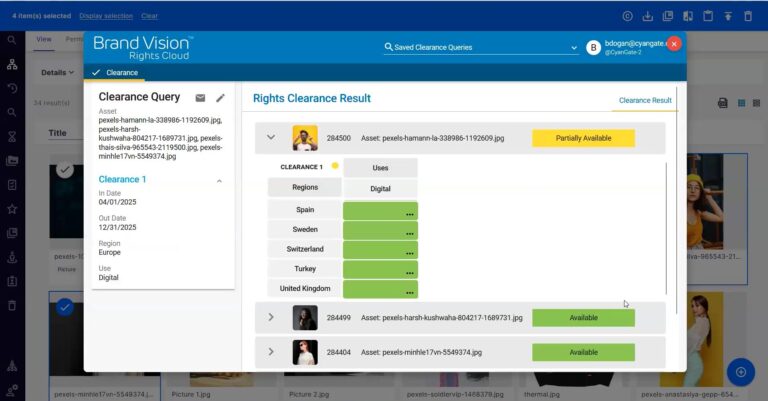Screen dimensions: 768x401
Task: Click the round plus add button
Action: (741, 372)
